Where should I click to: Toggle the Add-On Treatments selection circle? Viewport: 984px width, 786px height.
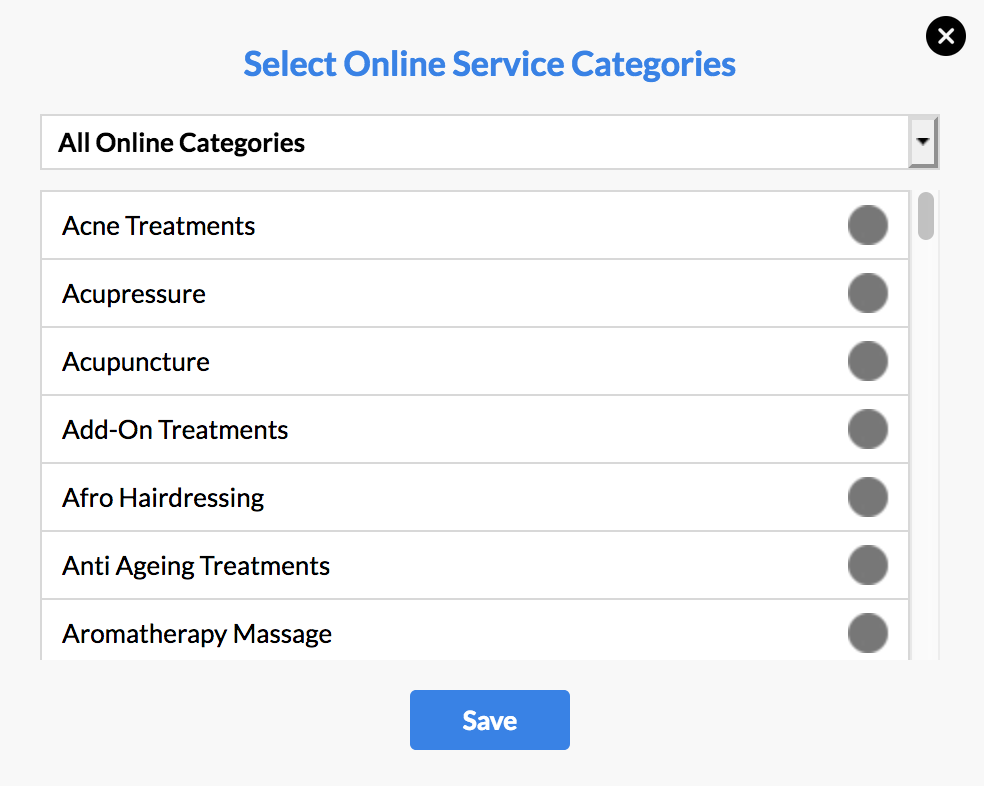(867, 430)
